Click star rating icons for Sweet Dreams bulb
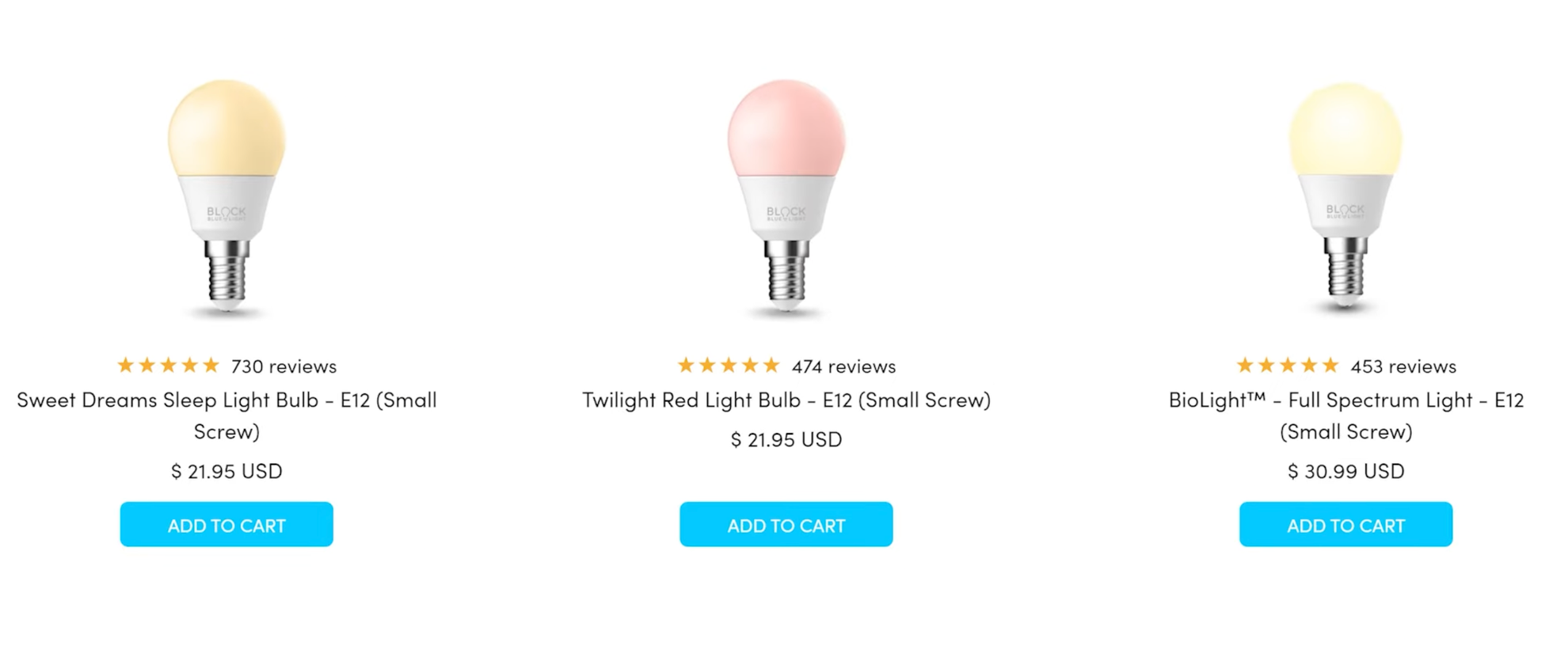 coord(168,365)
